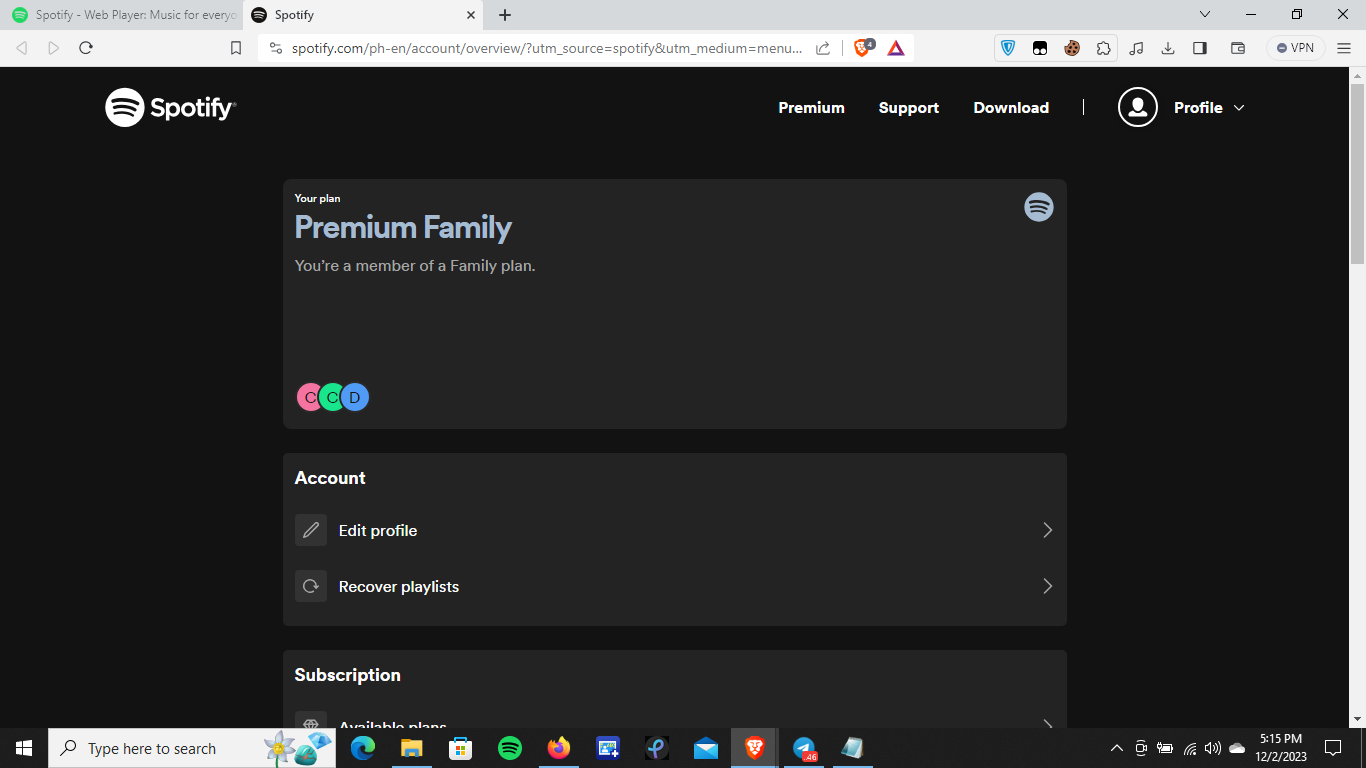Click the blue 'D' family member avatar

(356, 397)
